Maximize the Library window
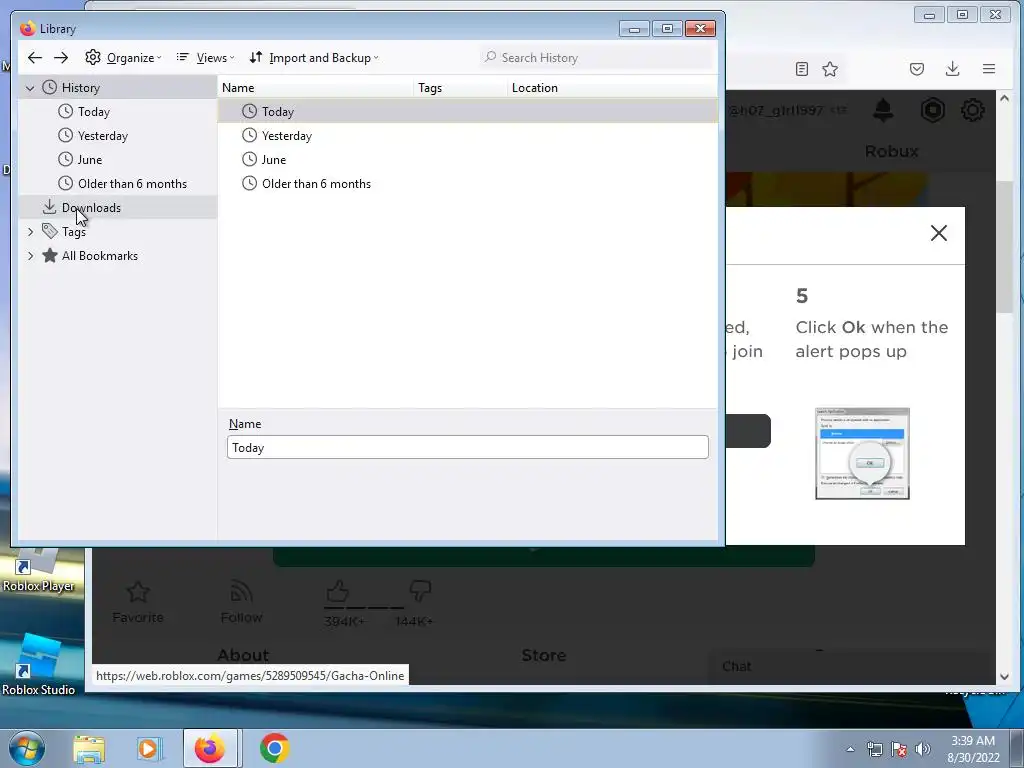Screen dimensions: 1024x768 (x=667, y=29)
